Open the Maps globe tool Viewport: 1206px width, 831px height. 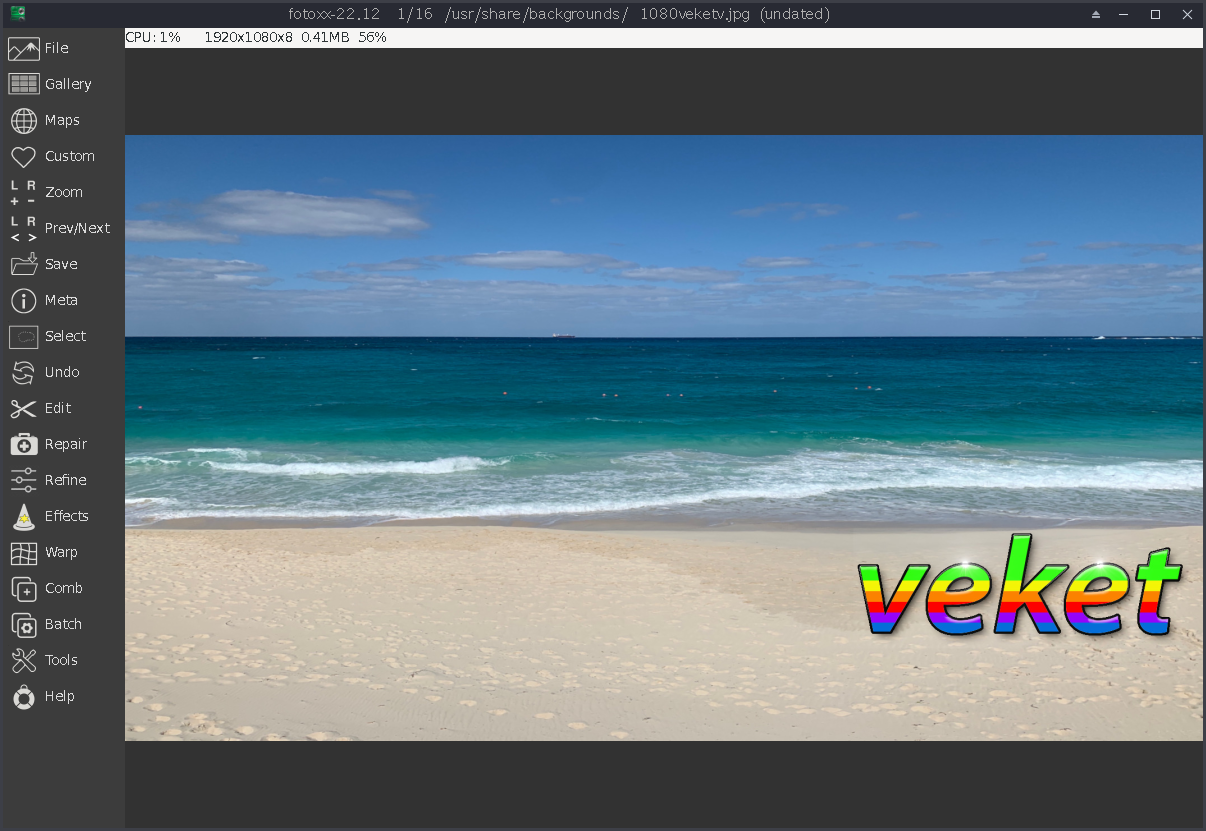45,120
